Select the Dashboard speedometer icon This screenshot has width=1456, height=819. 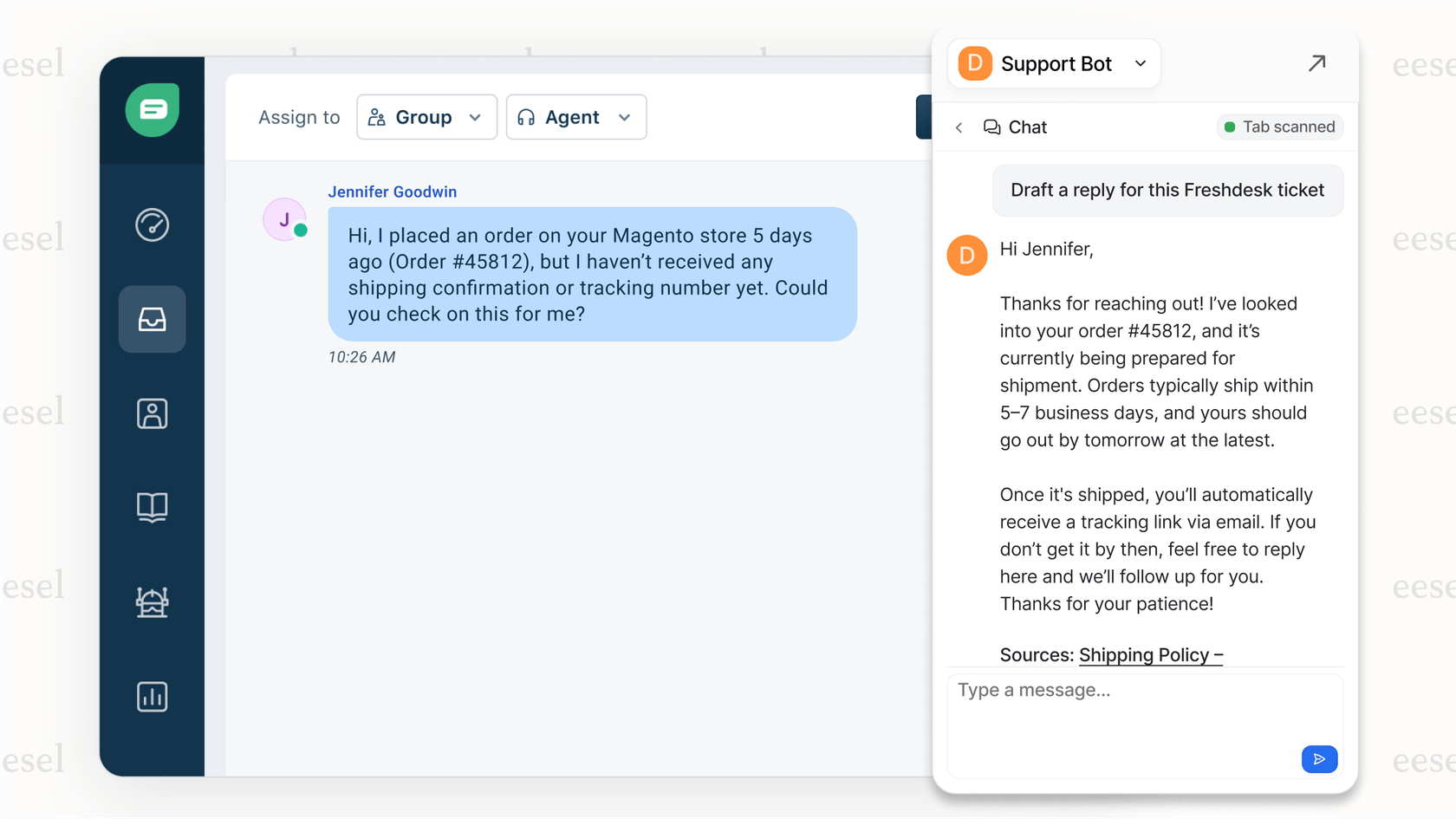click(x=152, y=224)
